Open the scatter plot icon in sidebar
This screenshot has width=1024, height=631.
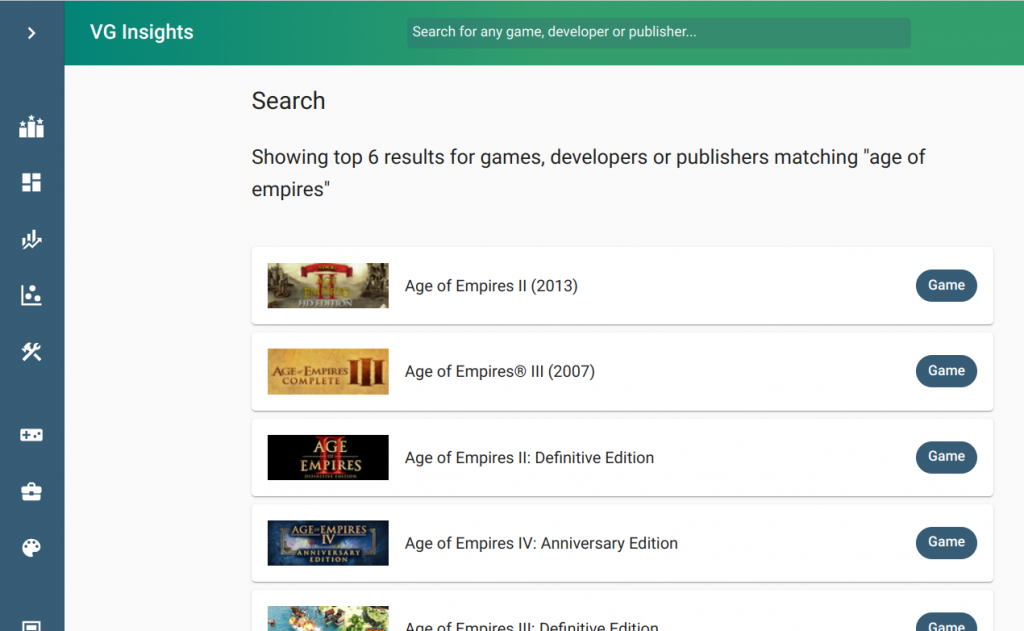(31, 295)
